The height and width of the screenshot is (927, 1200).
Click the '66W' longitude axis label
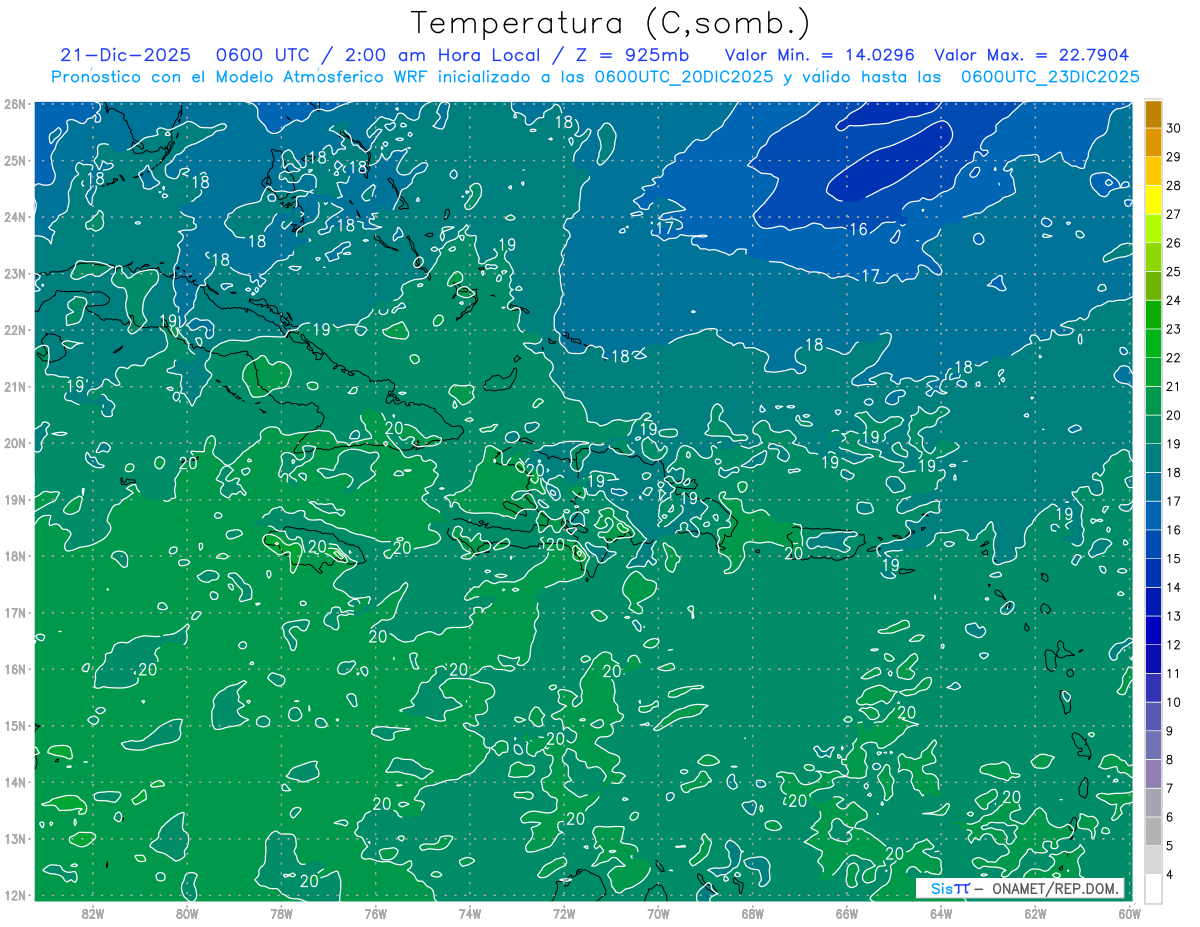tap(847, 913)
